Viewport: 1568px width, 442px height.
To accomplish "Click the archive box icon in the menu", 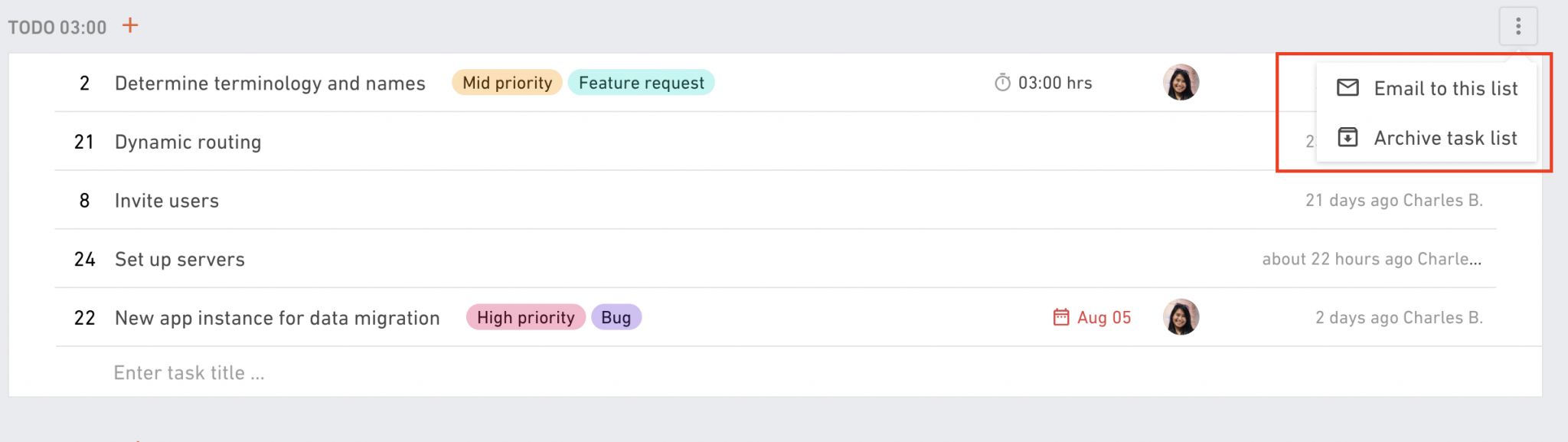I will [1347, 137].
